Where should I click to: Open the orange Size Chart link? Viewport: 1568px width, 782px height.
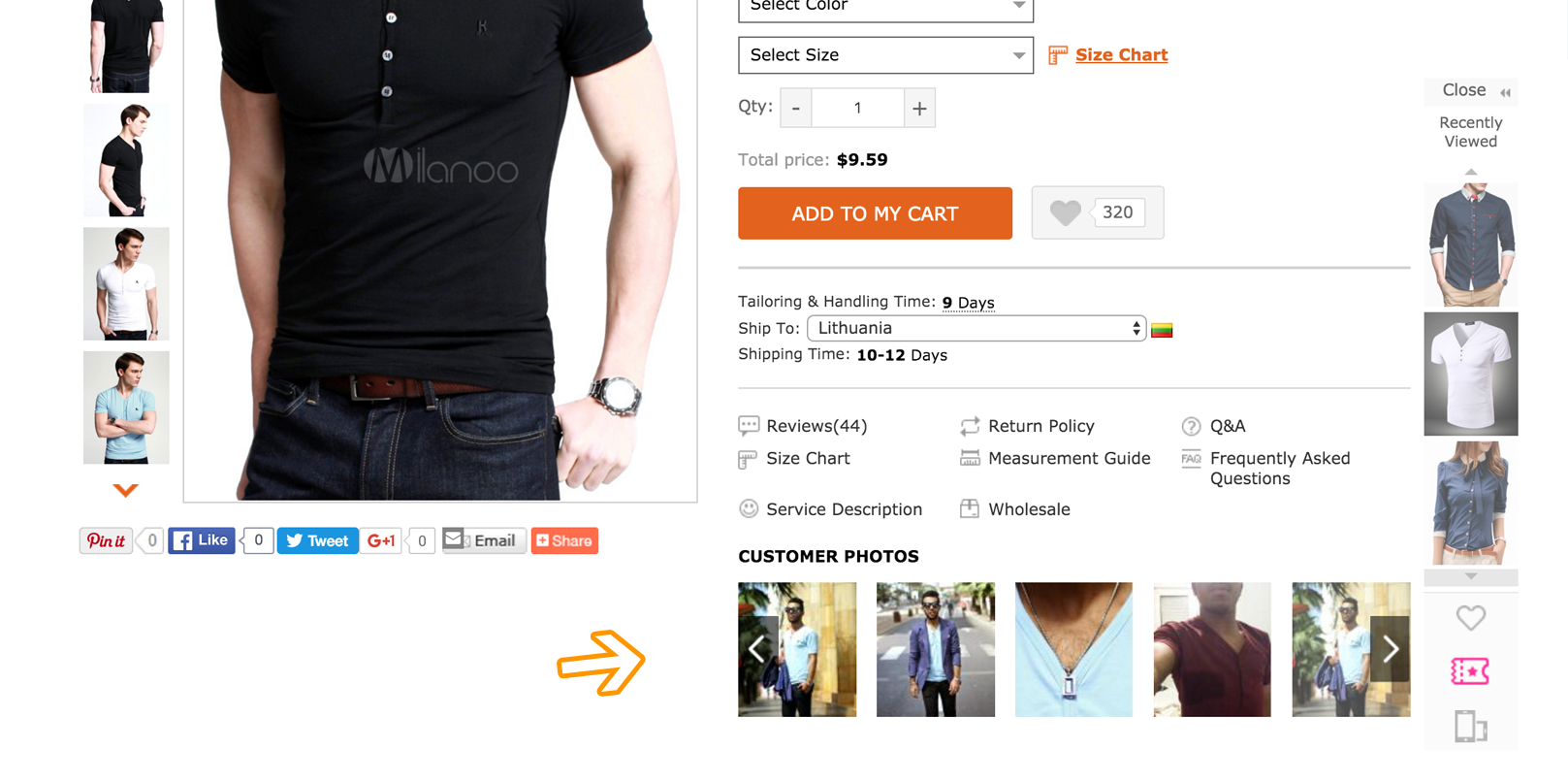[1121, 55]
